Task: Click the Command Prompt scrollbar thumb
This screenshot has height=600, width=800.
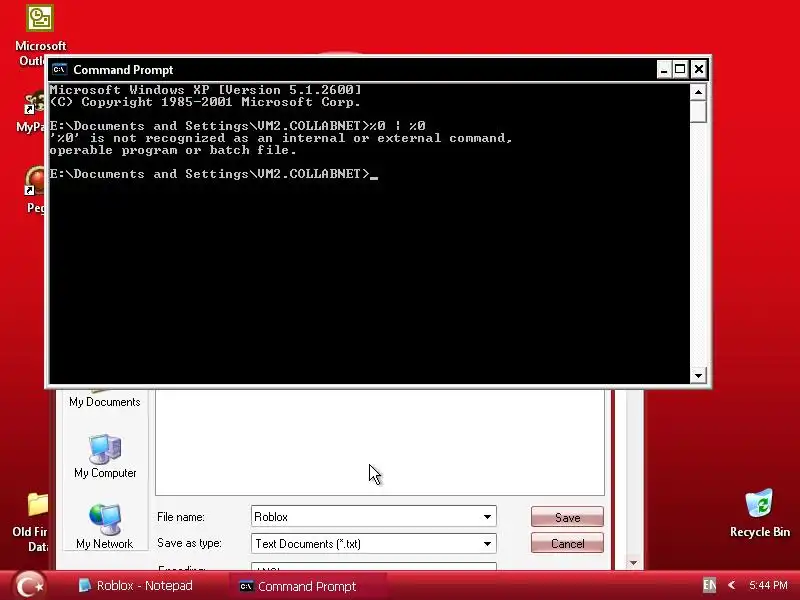Action: (698, 111)
